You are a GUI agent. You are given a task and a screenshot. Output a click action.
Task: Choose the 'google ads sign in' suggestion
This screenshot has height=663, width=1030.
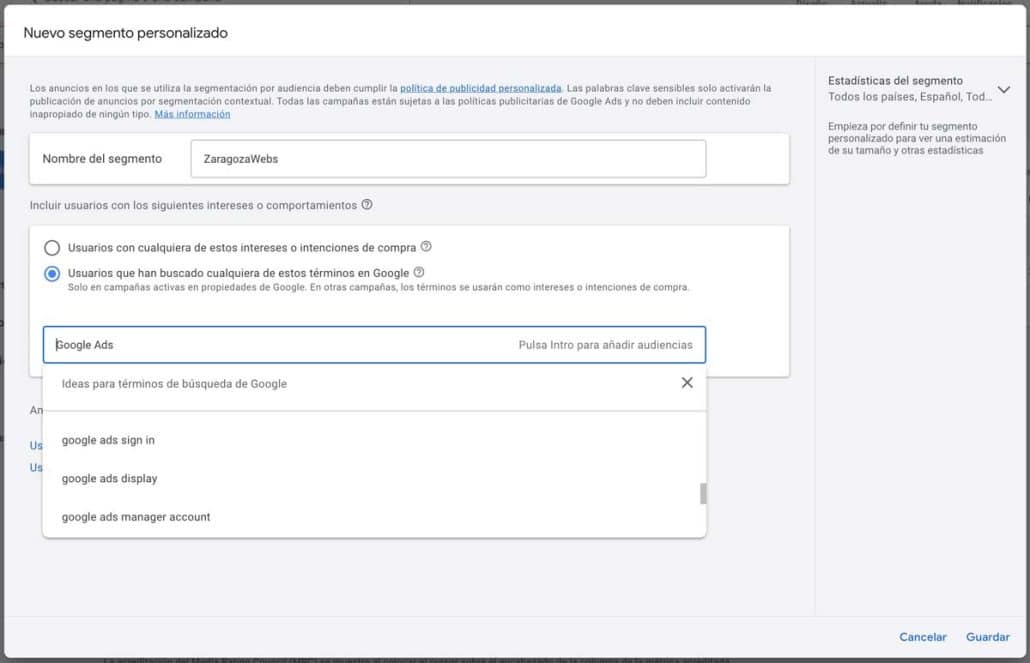coord(108,440)
